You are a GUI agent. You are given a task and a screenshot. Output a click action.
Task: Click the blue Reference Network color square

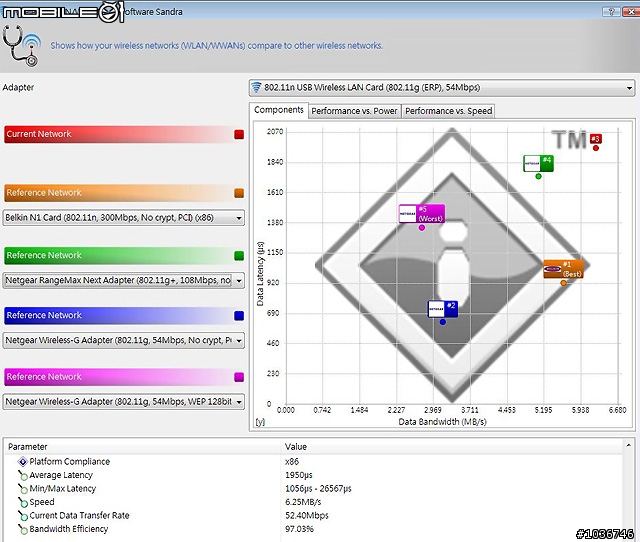239,315
